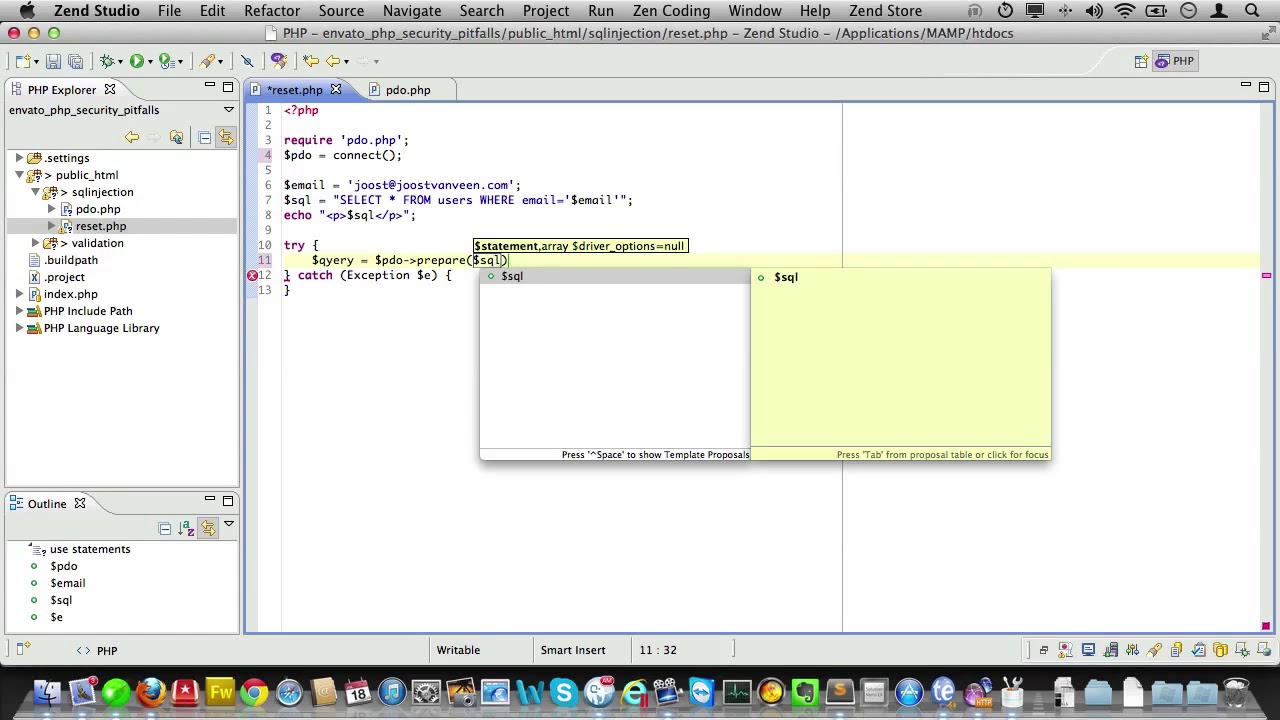Select reset.php in PHP Explorer
The width and height of the screenshot is (1280, 720).
click(x=101, y=226)
